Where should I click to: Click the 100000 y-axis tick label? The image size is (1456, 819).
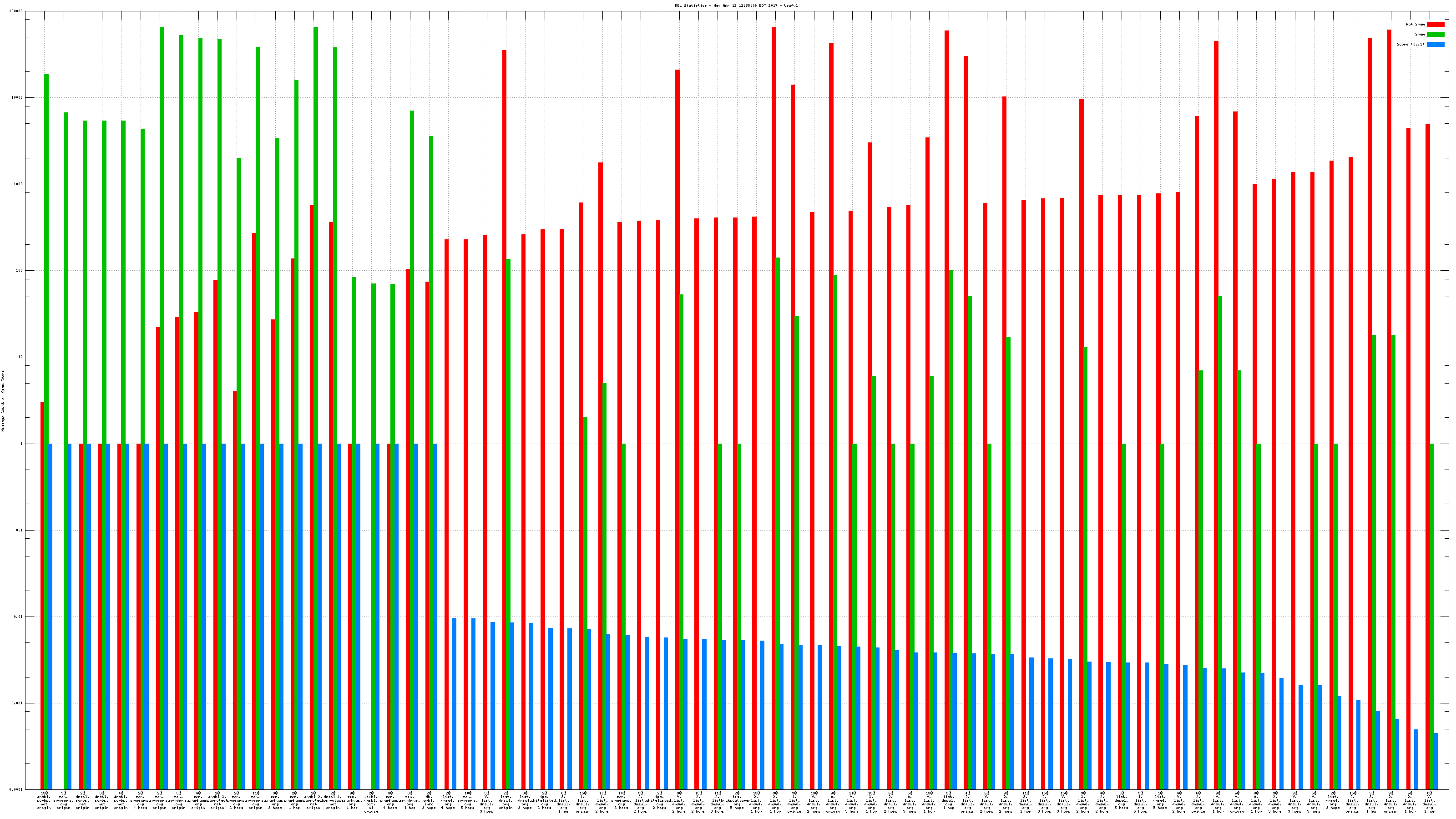click(16, 11)
